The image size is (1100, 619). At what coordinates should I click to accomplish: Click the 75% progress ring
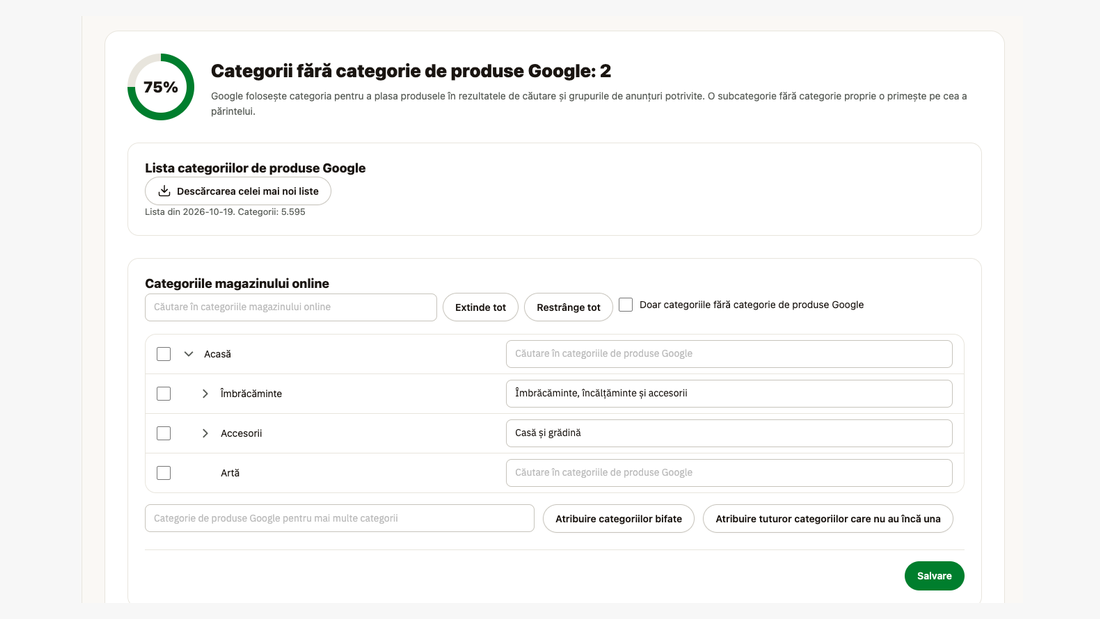(x=161, y=87)
